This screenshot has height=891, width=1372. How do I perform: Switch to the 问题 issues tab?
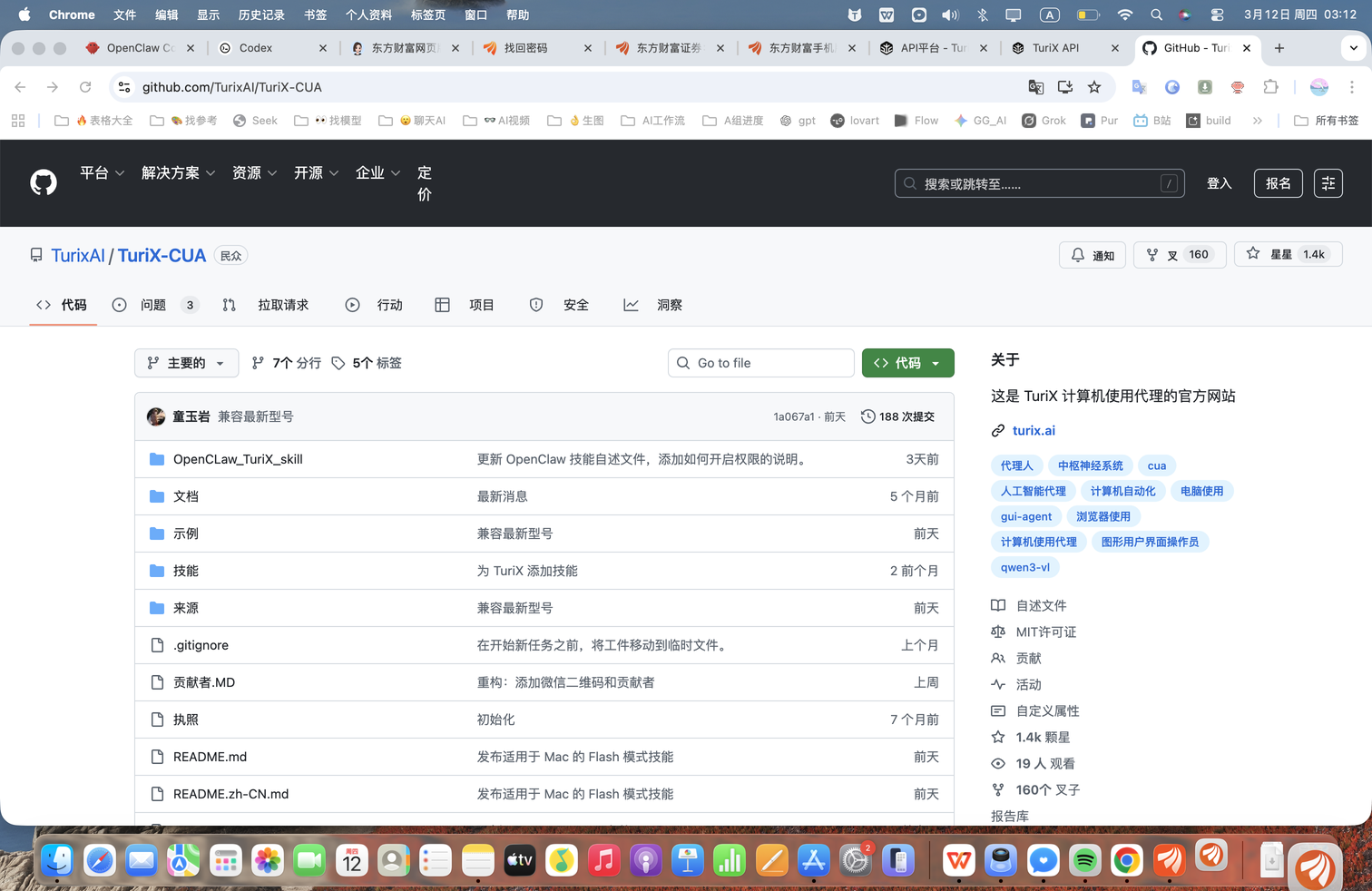(153, 305)
